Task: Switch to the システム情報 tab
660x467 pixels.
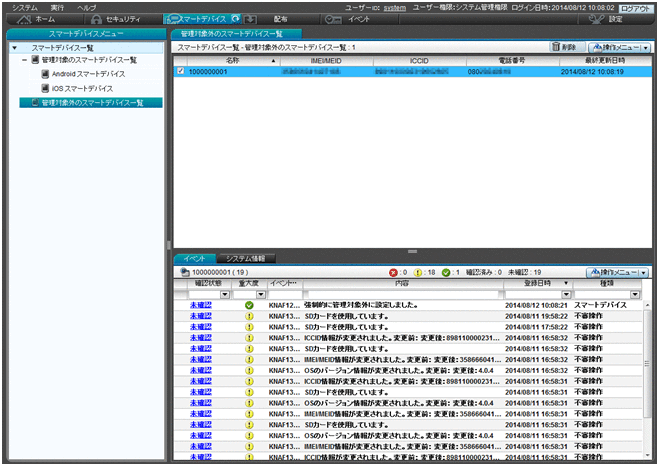Action: coord(239,258)
